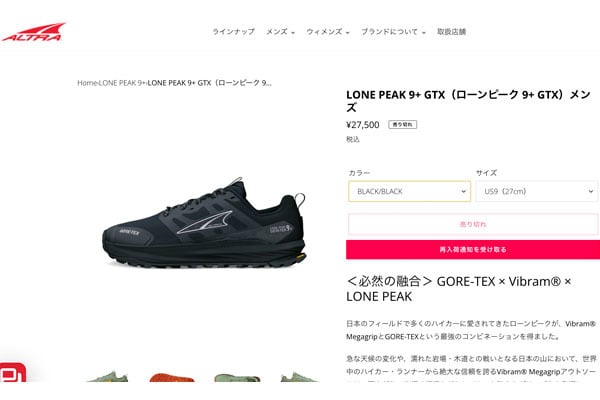Open the 取扱店舗 store locator link
This screenshot has width=600, height=400.
[x=452, y=32]
